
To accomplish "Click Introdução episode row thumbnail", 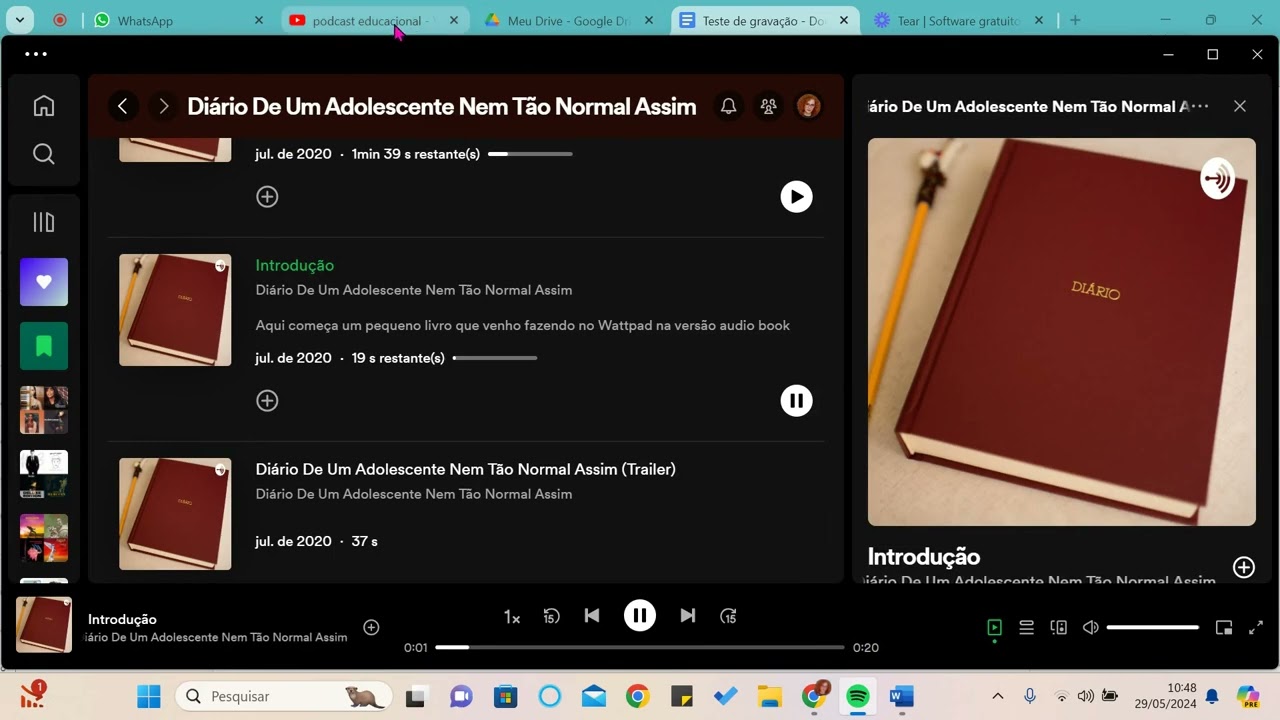I will point(175,310).
